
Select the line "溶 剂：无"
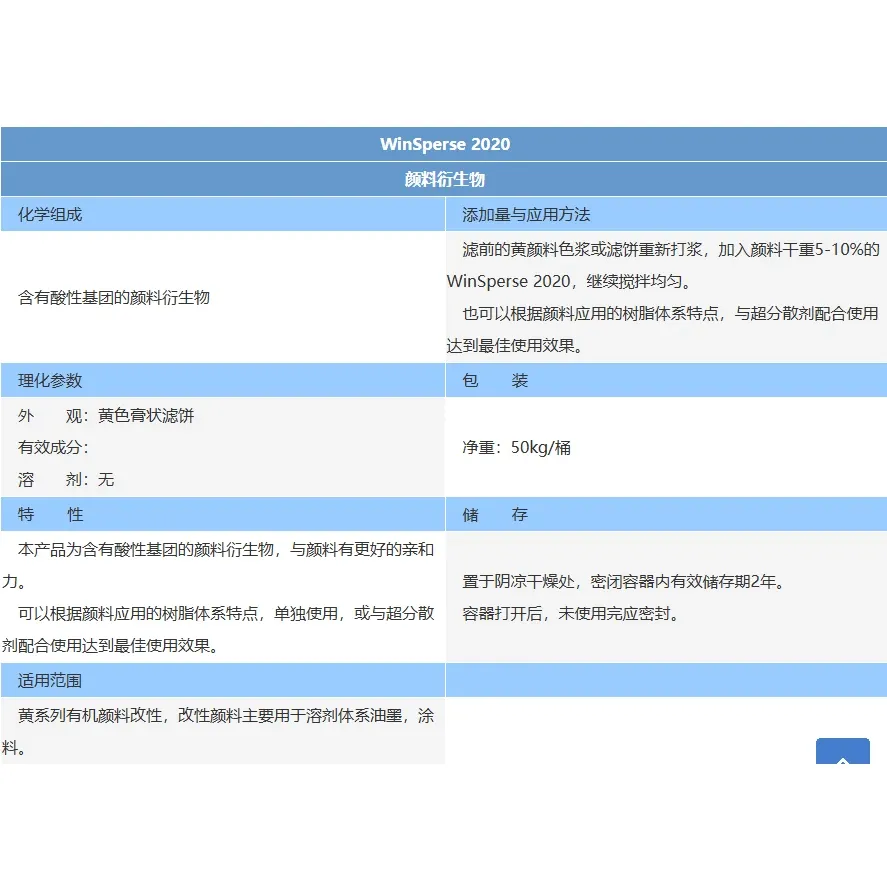pos(66,480)
